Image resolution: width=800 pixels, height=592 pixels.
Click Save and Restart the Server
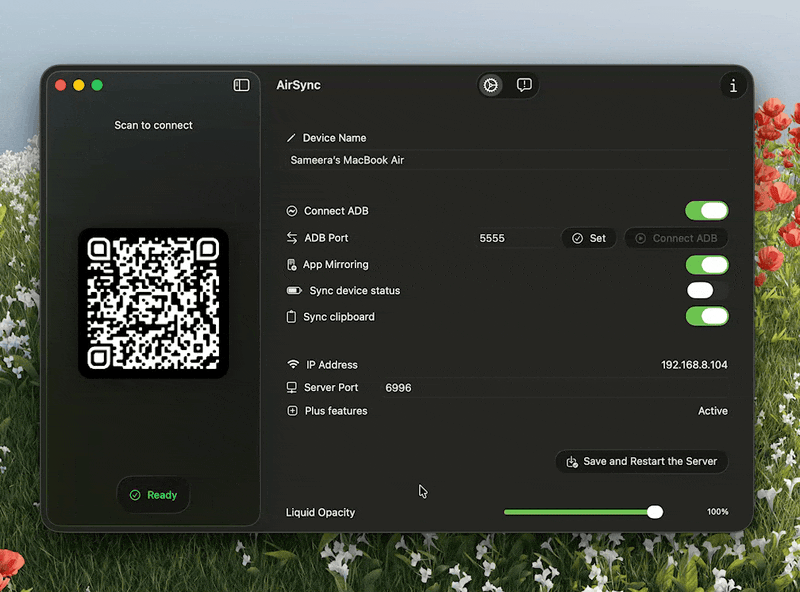(641, 462)
